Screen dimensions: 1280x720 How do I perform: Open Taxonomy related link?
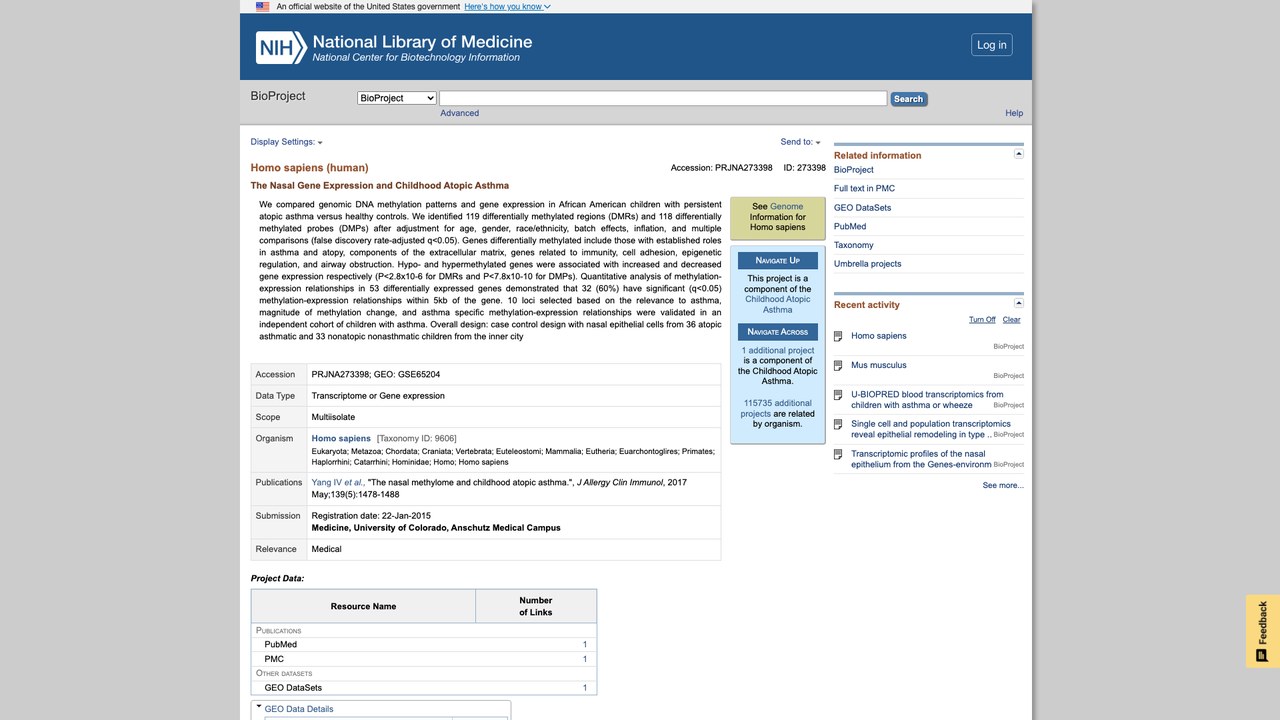point(854,245)
